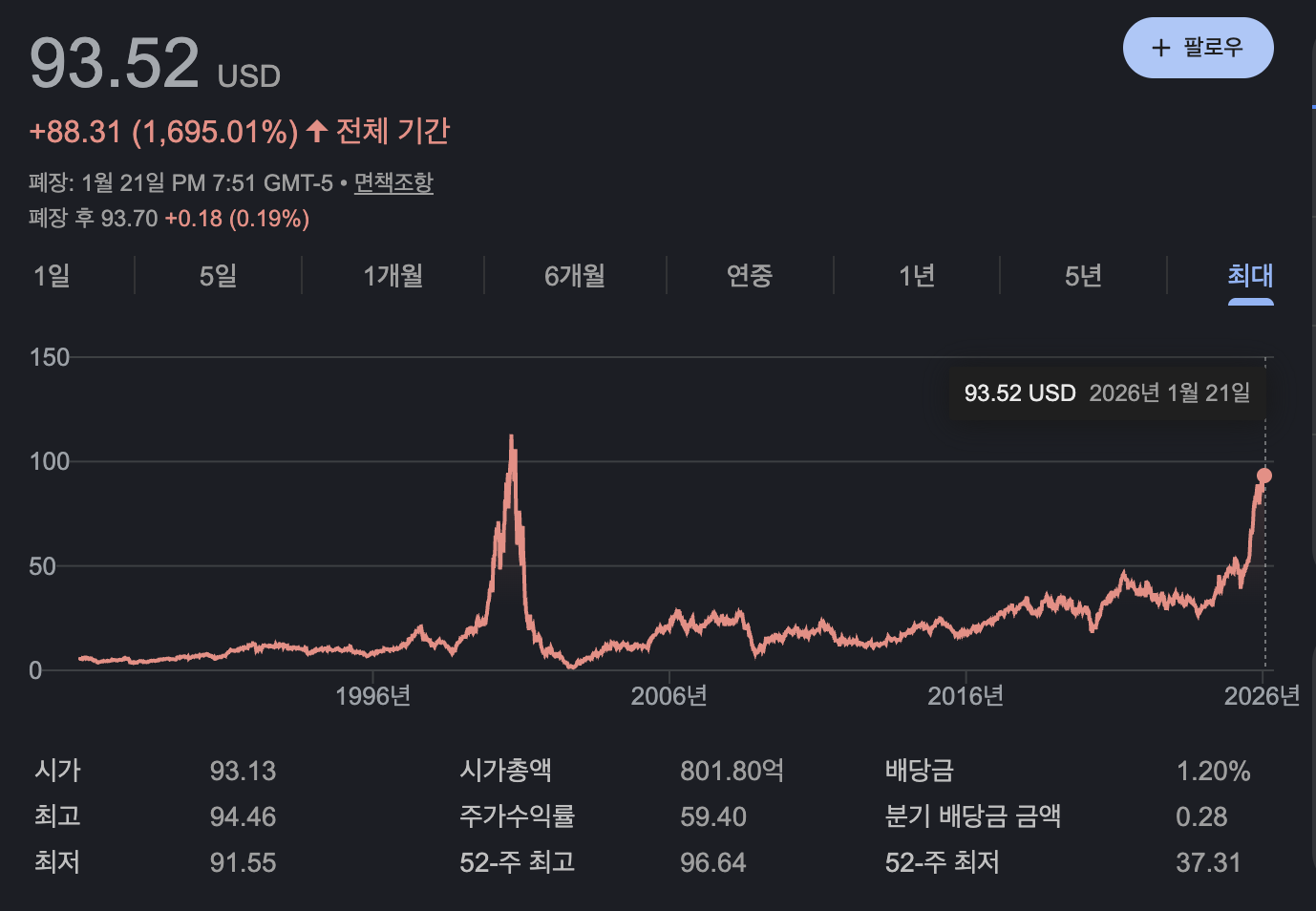1316x911 pixels.
Task: Click the 배당금 yield value 1.20%
Action: pyautogui.click(x=1213, y=771)
